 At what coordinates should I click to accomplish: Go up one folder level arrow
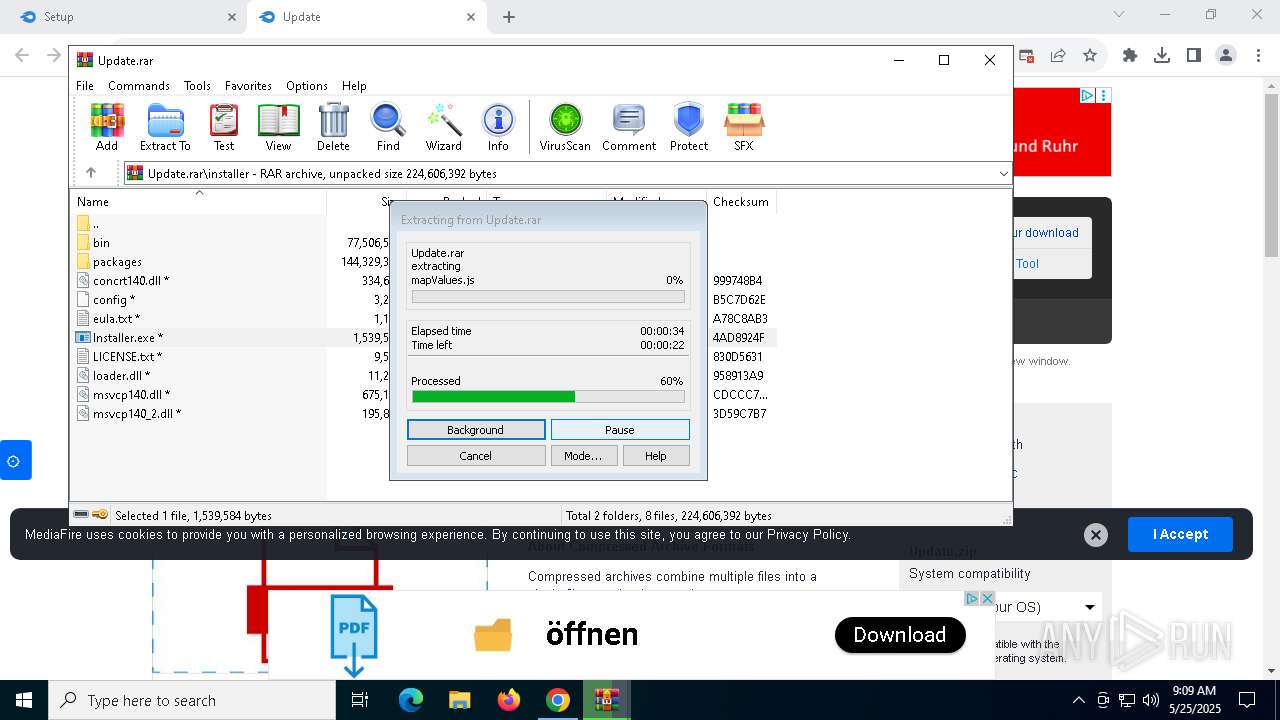pos(91,173)
